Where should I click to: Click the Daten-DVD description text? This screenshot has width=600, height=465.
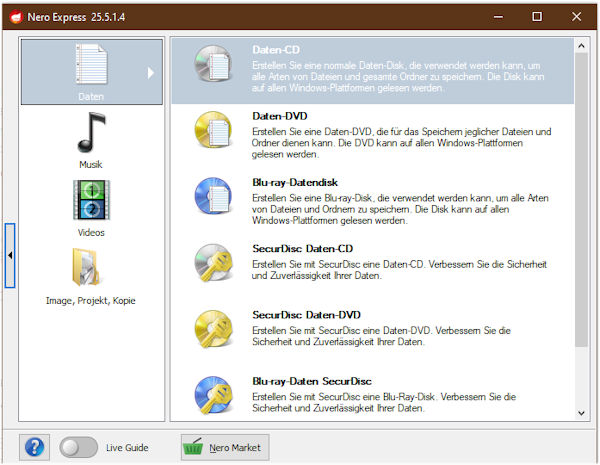[x=401, y=143]
